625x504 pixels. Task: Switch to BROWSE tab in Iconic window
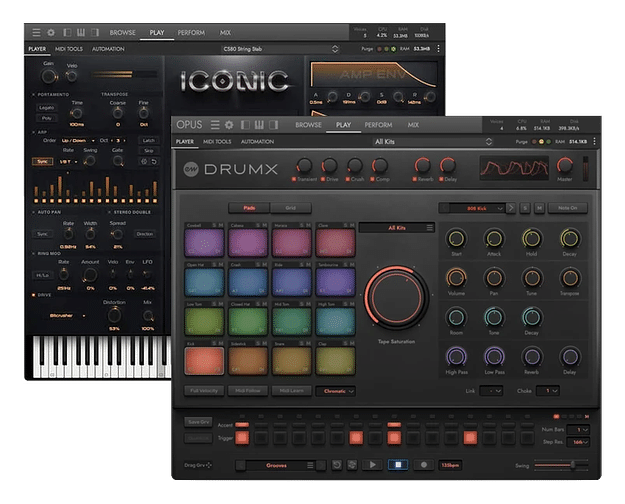point(122,33)
